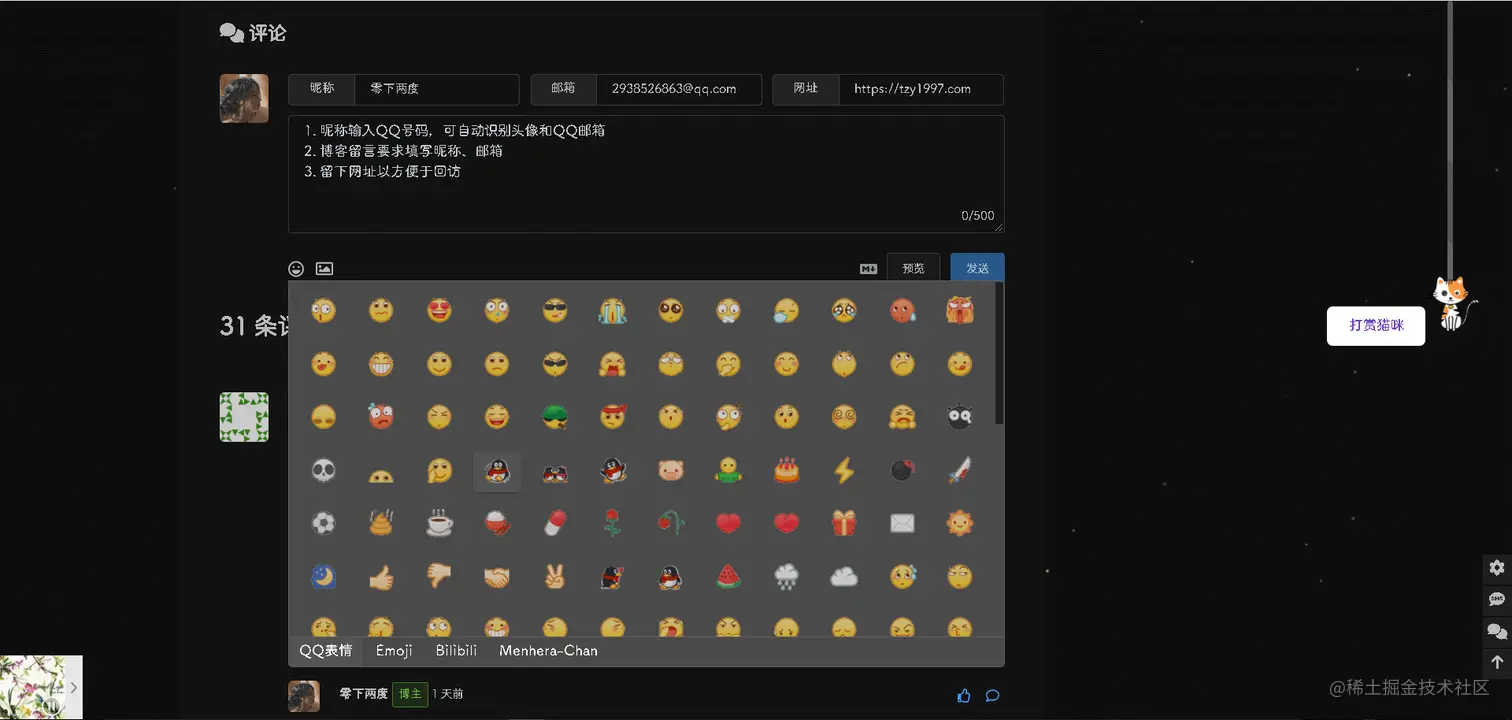This screenshot has height=720, width=1512.
Task: Switch to the QQ表情 tab
Action: point(326,651)
